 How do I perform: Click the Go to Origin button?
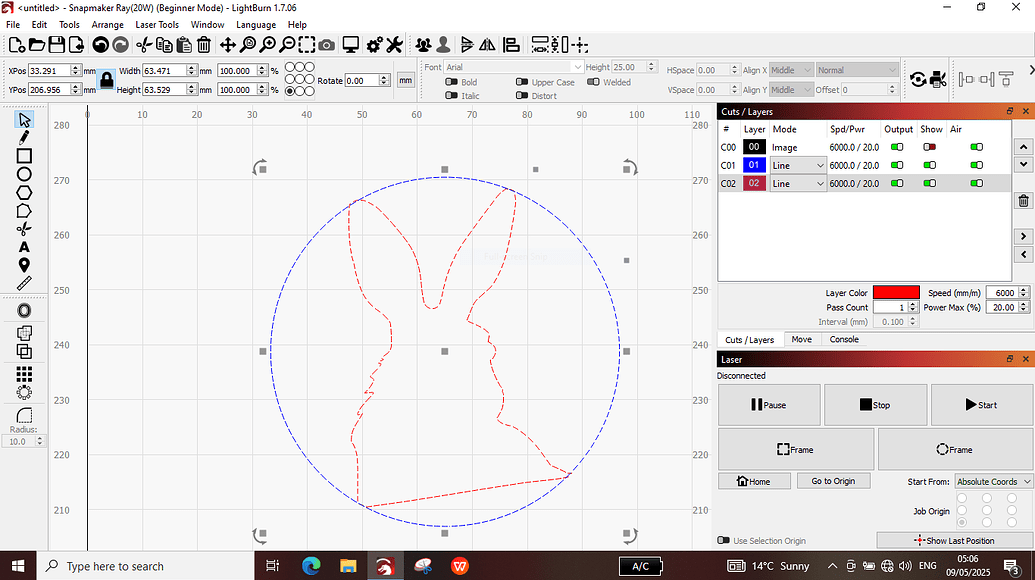[833, 481]
